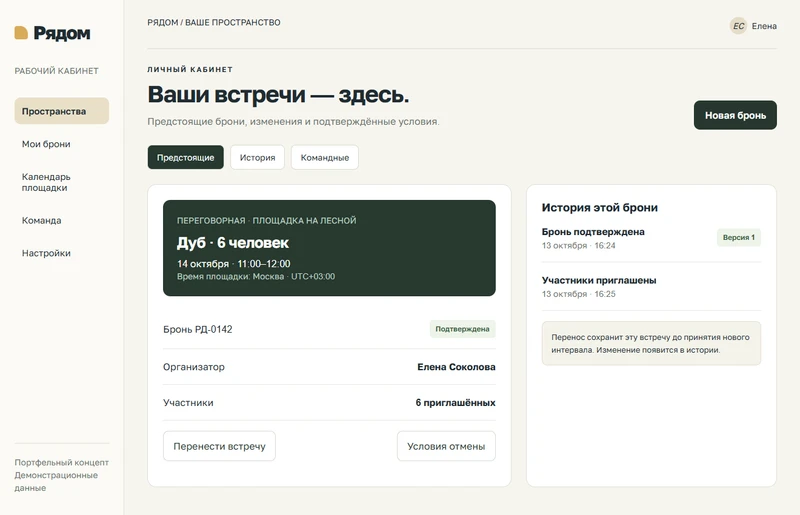The height and width of the screenshot is (515, 800).
Task: Click the Рядом brand wordmark
Action: [x=62, y=33]
